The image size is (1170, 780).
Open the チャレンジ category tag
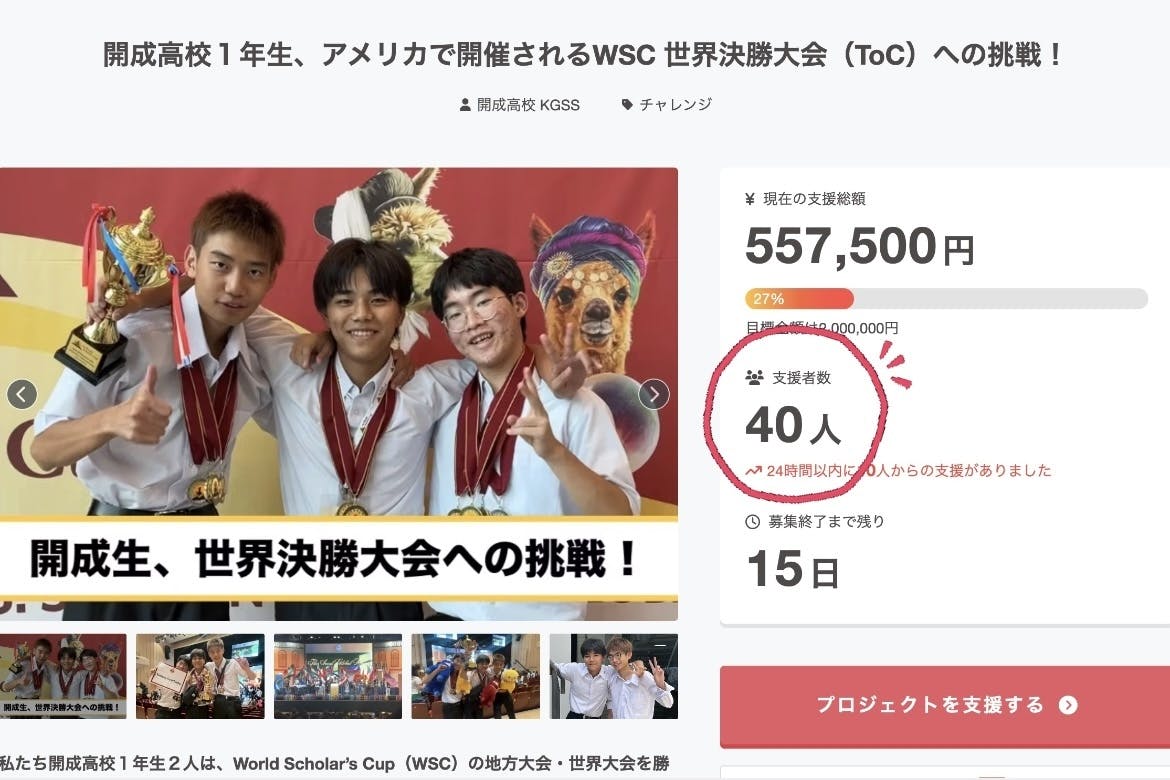coord(675,104)
